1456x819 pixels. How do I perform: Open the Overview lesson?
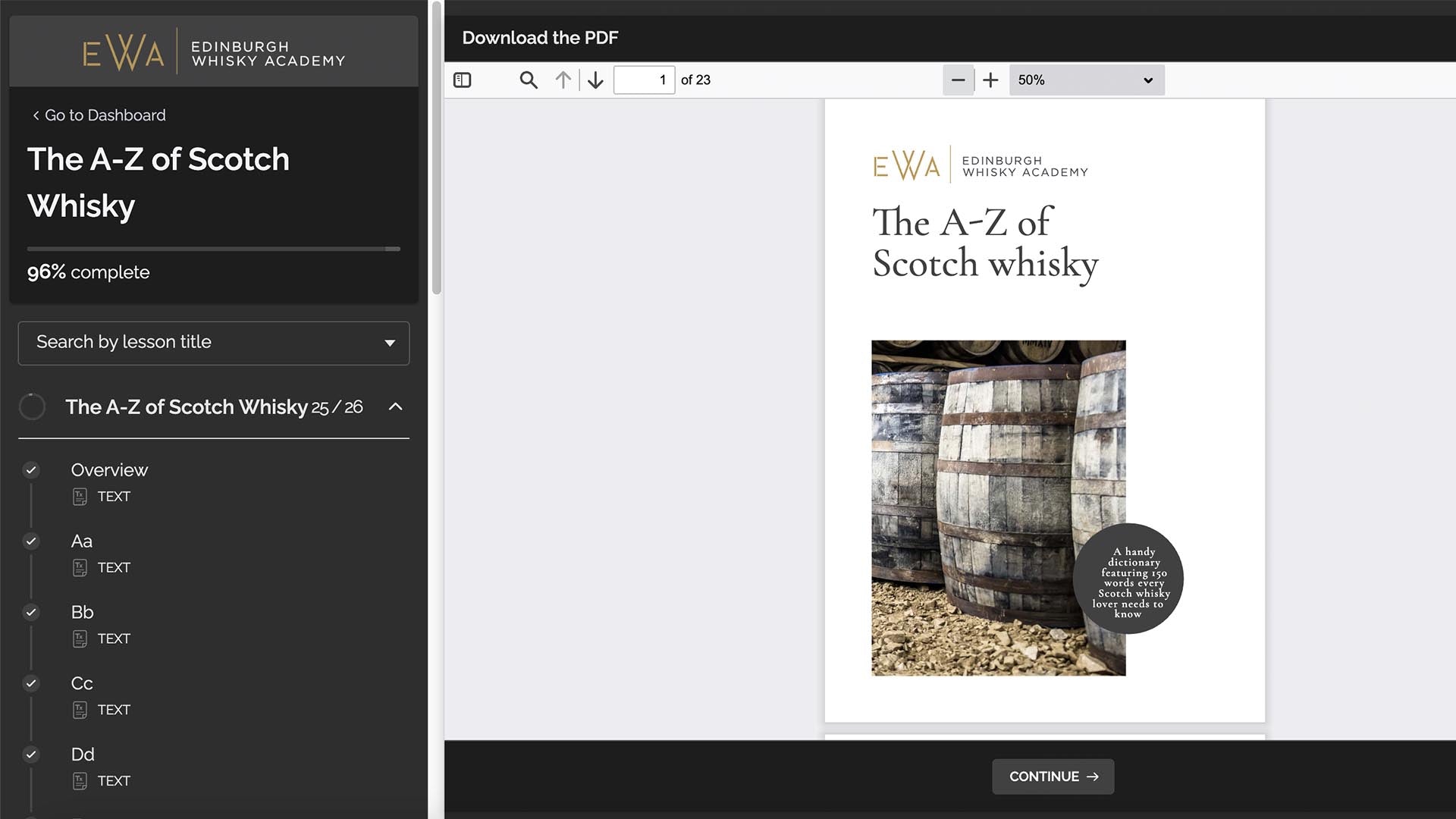[x=109, y=470]
